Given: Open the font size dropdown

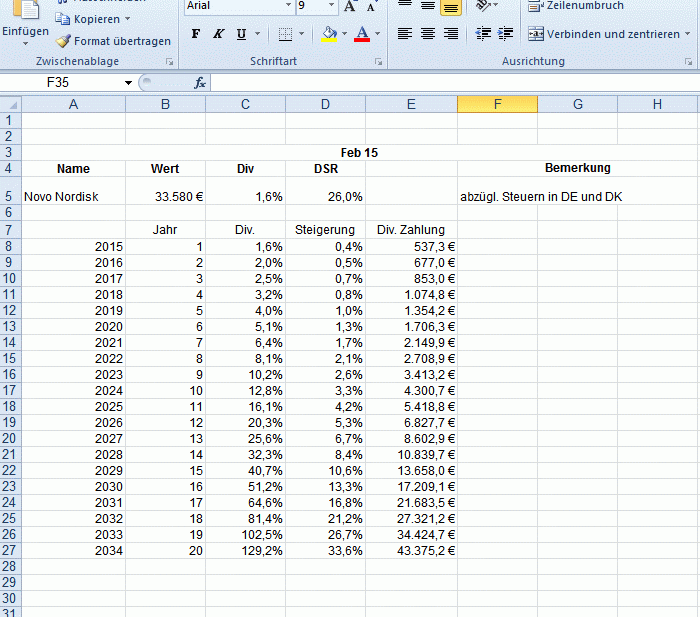Looking at the screenshot, I should point(331,5).
